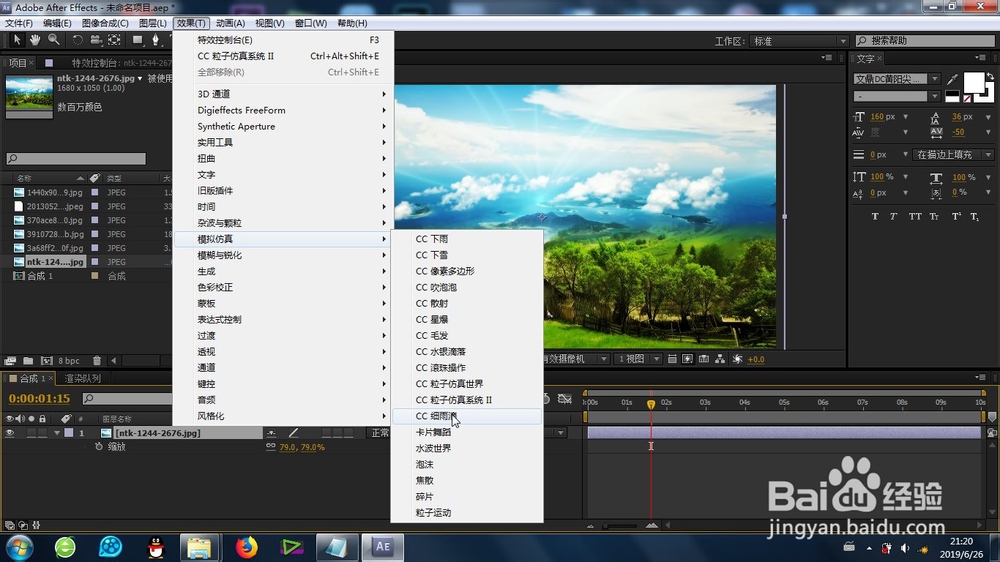Click the Project panel search field
The width and height of the screenshot is (1000, 562).
[76, 158]
